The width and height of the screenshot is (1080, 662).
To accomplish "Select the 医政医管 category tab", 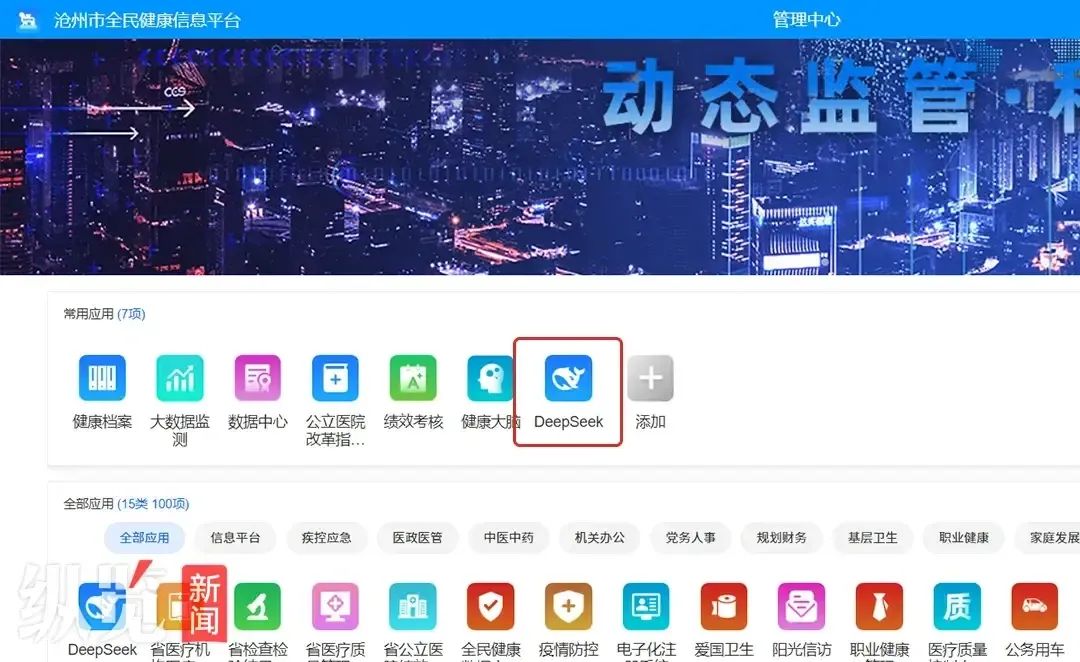I will (x=417, y=537).
